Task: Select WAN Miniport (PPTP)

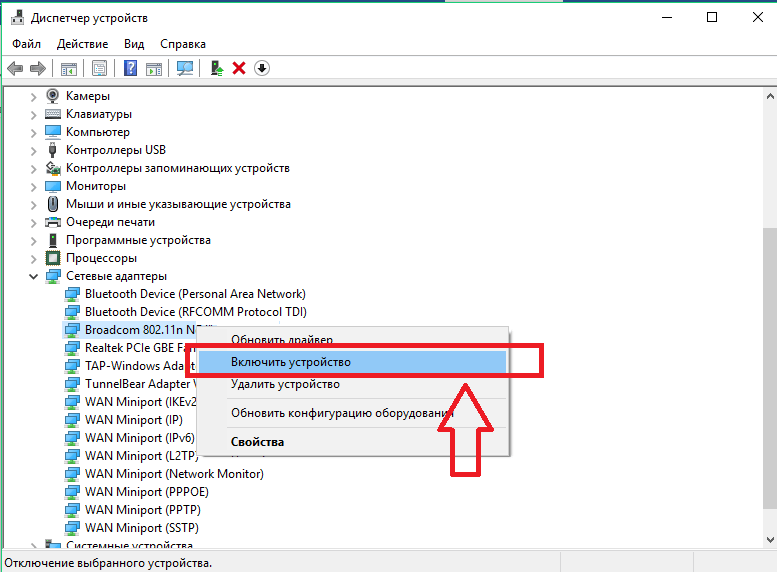Action: click(x=143, y=510)
